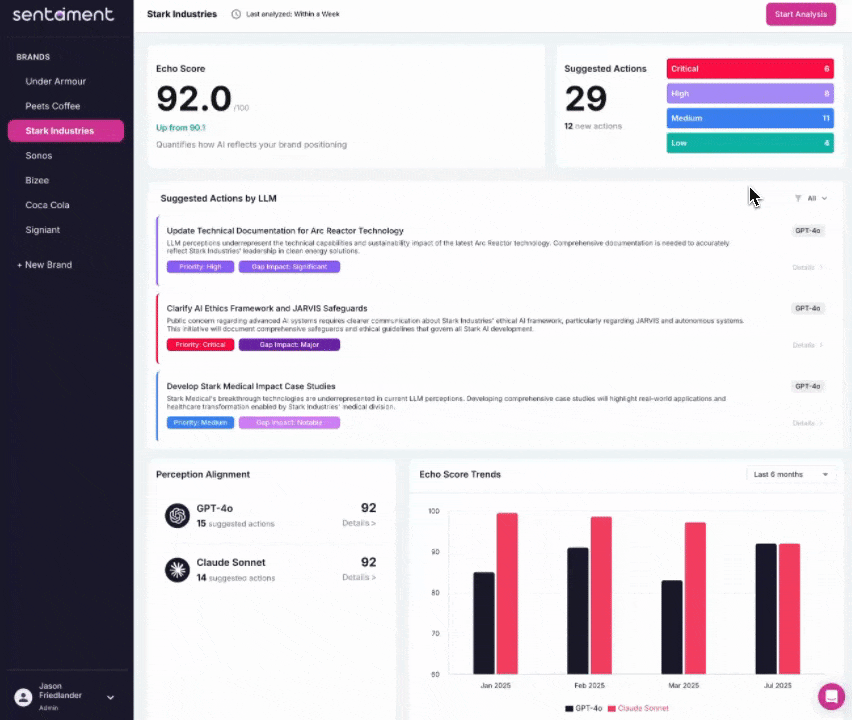852x720 pixels.
Task: Click the Gap Impact: Notable tag
Action: coord(289,422)
